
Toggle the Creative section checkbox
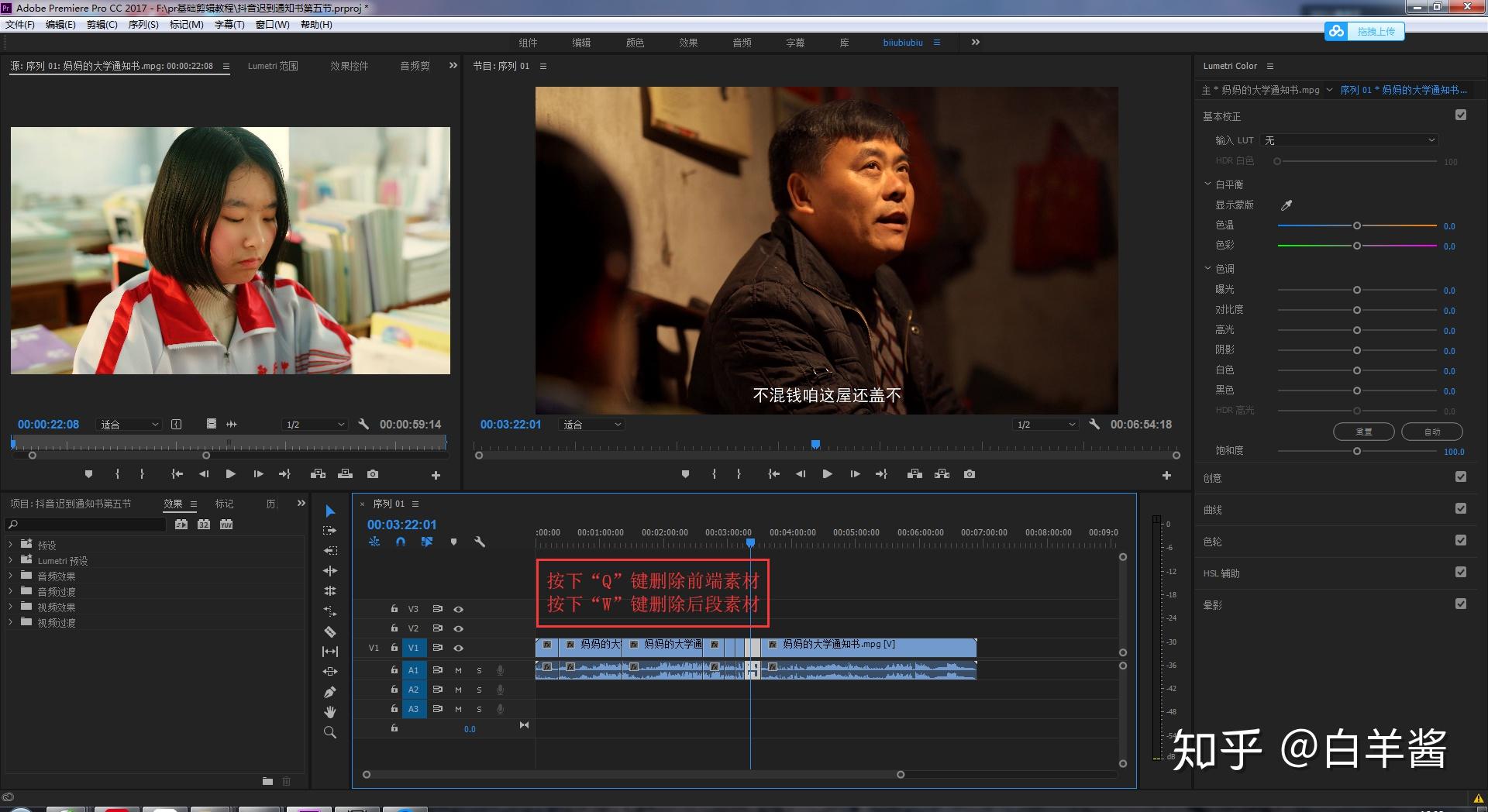(x=1461, y=477)
